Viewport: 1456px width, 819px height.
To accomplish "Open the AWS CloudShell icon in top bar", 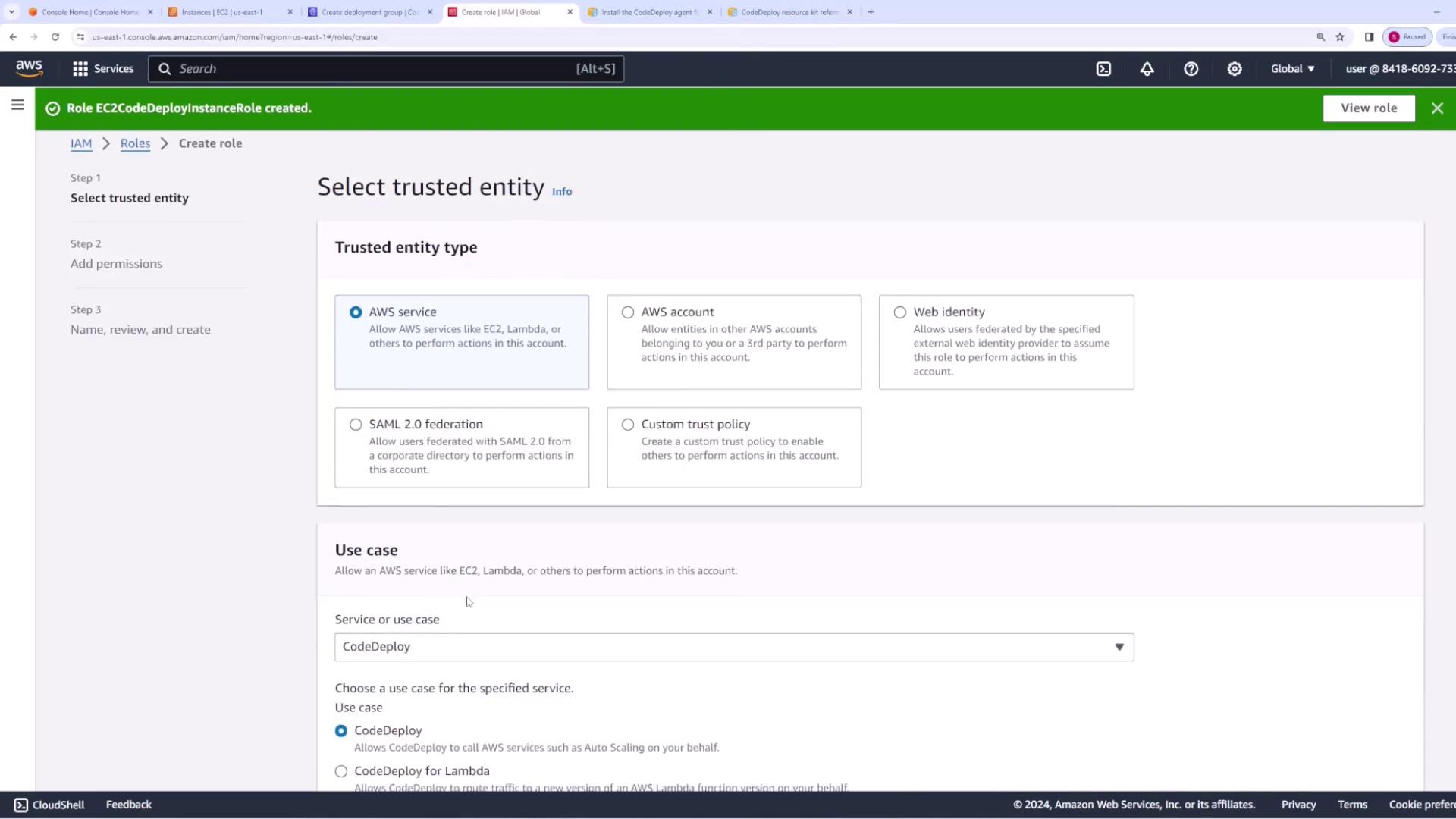I will (1103, 69).
